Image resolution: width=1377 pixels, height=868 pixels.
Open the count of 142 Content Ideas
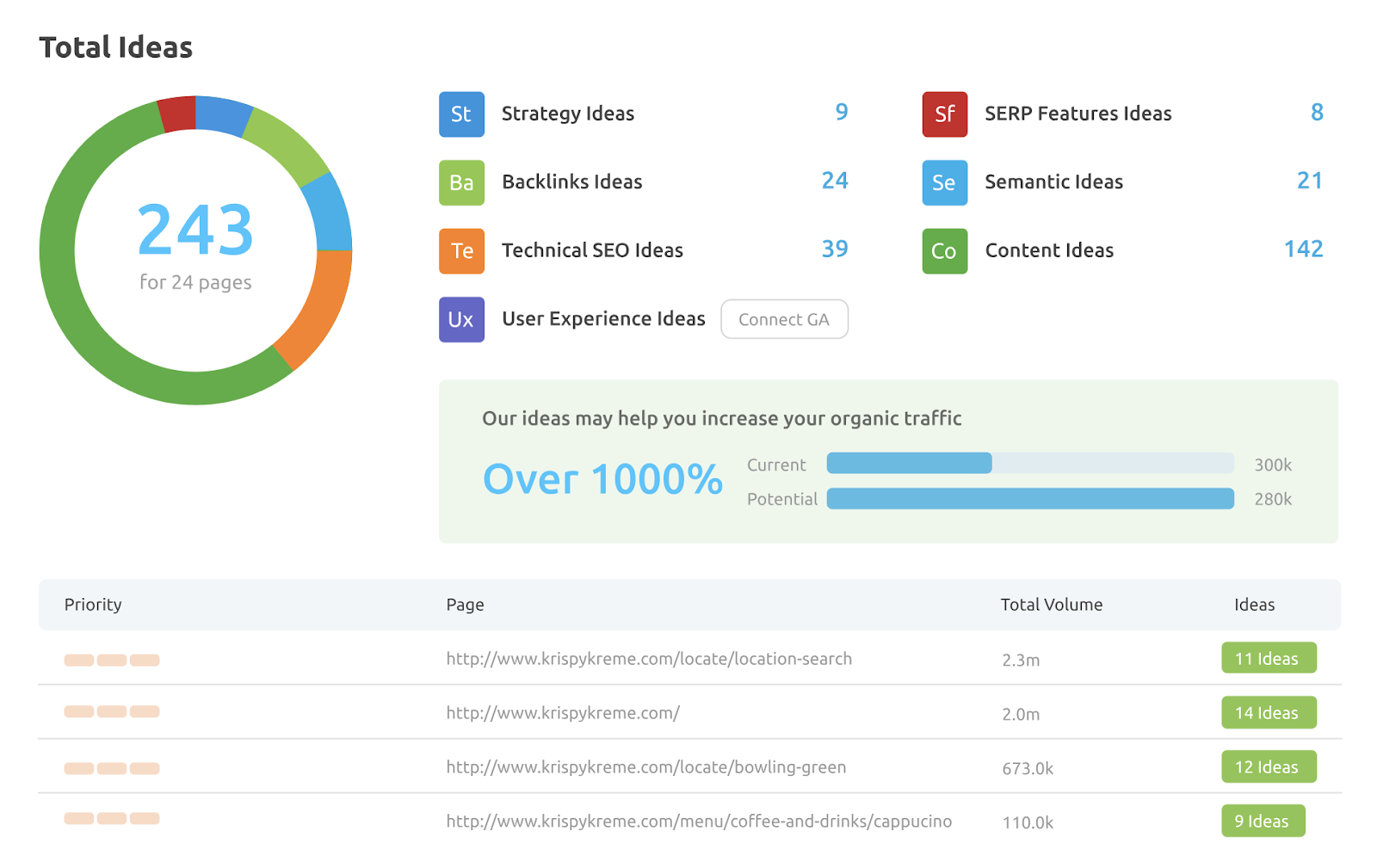(1303, 249)
